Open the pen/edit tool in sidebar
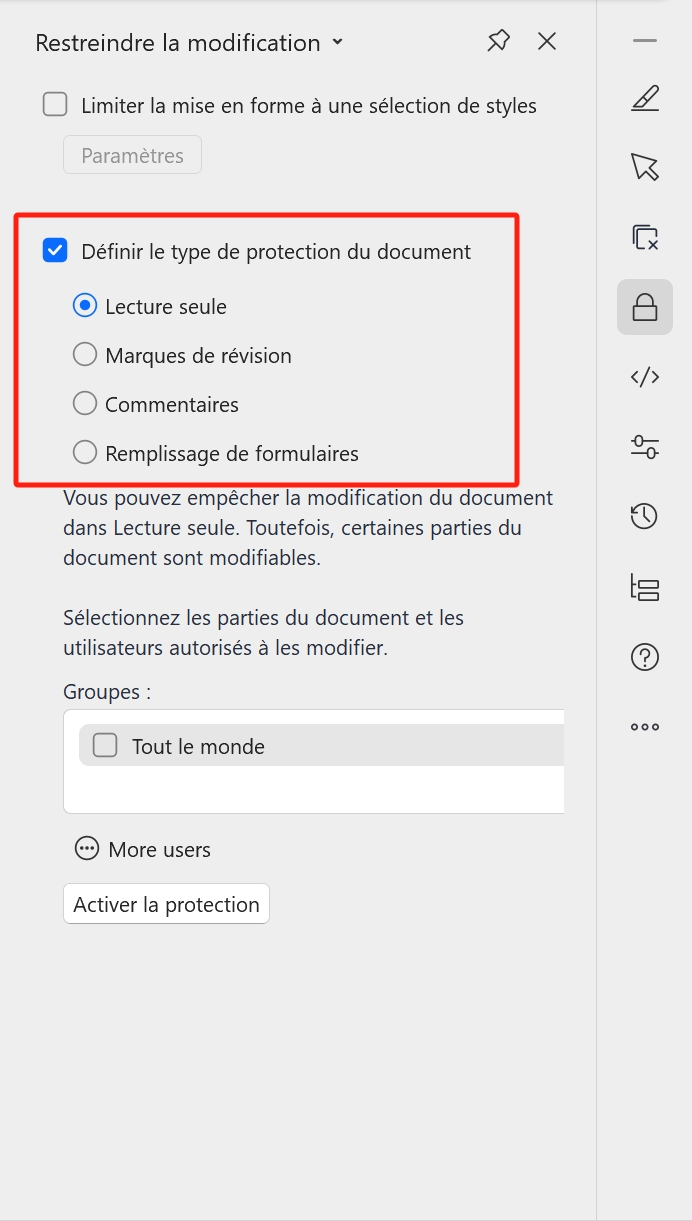Screen dimensions: 692x1221 (x=645, y=99)
